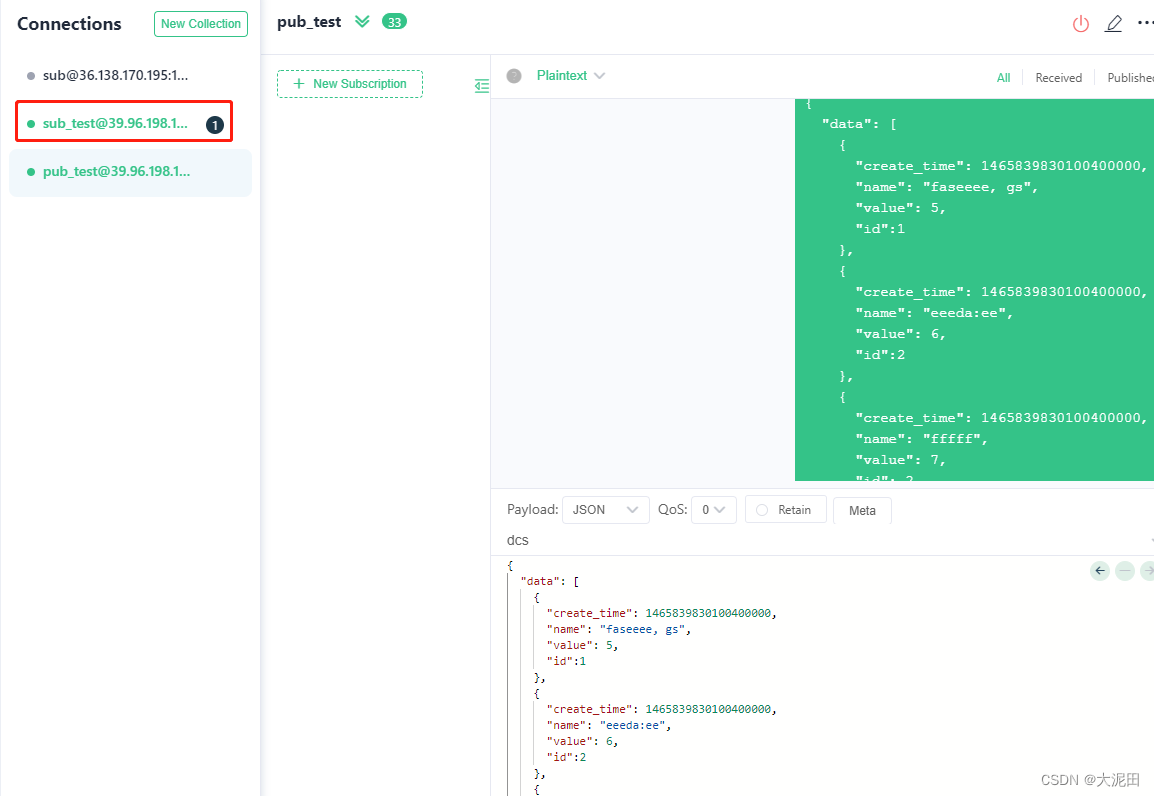Click the gray question mark help icon
Image resolution: width=1154 pixels, height=796 pixels.
pyautogui.click(x=514, y=76)
